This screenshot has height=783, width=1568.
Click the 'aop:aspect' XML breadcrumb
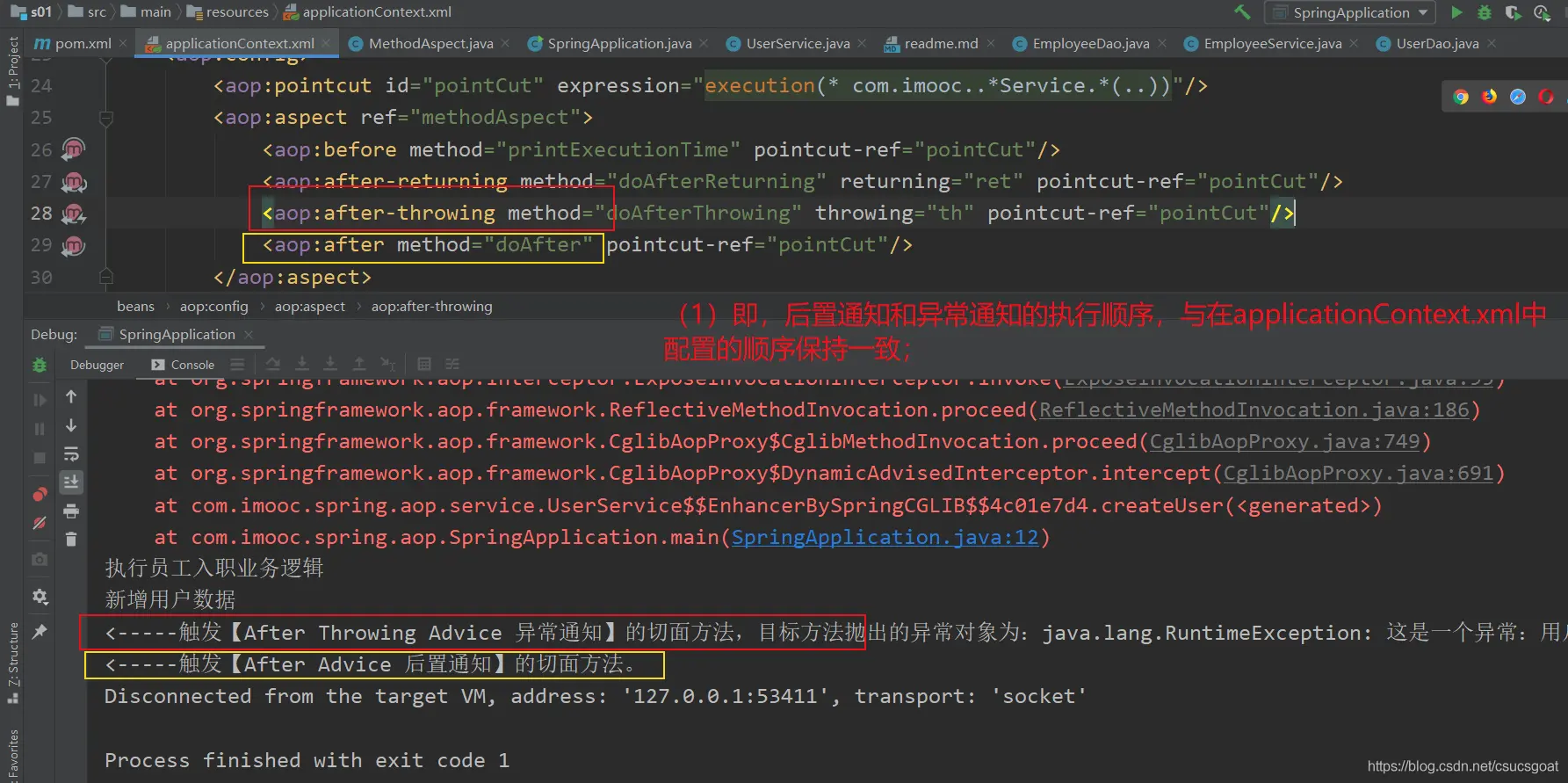pos(309,307)
